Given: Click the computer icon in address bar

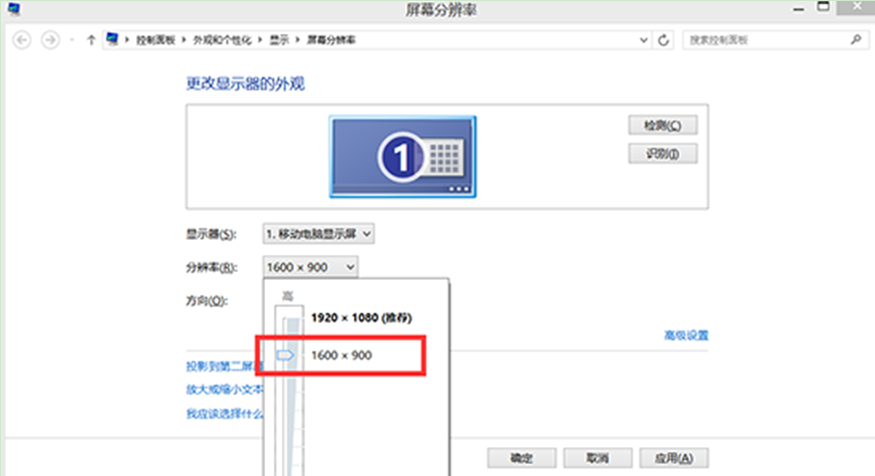Looking at the screenshot, I should point(113,39).
